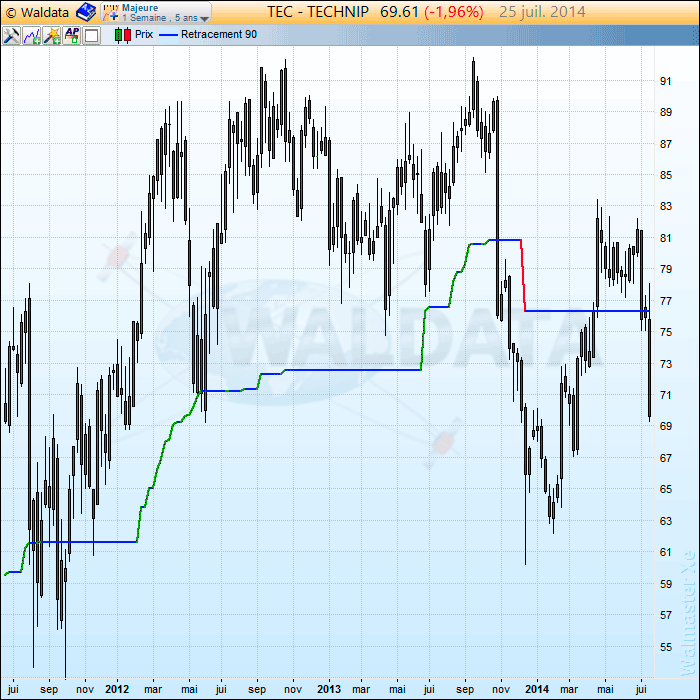The image size is (700, 700).
Task: Open the Majeure timeframe dropdown
Action: click(156, 12)
